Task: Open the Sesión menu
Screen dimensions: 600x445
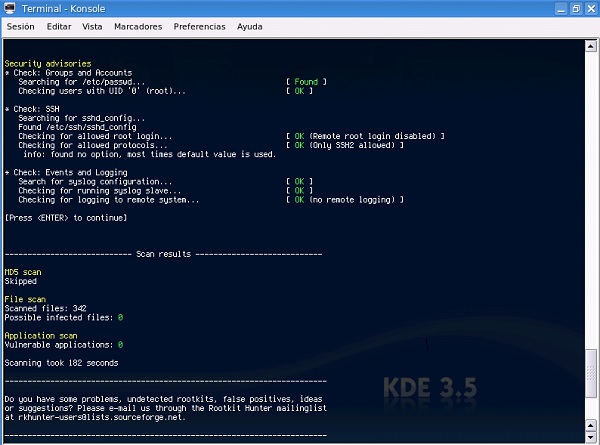Action: [20, 26]
